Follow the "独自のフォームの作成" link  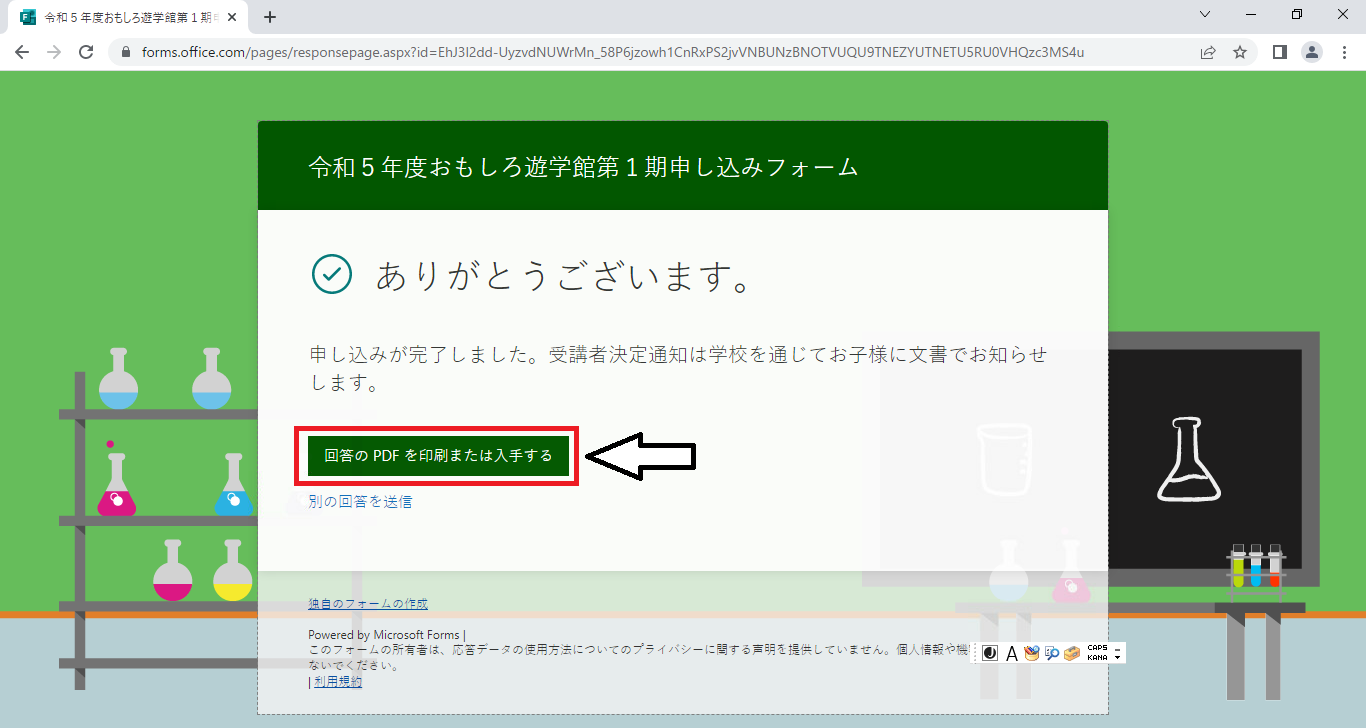pos(368,604)
